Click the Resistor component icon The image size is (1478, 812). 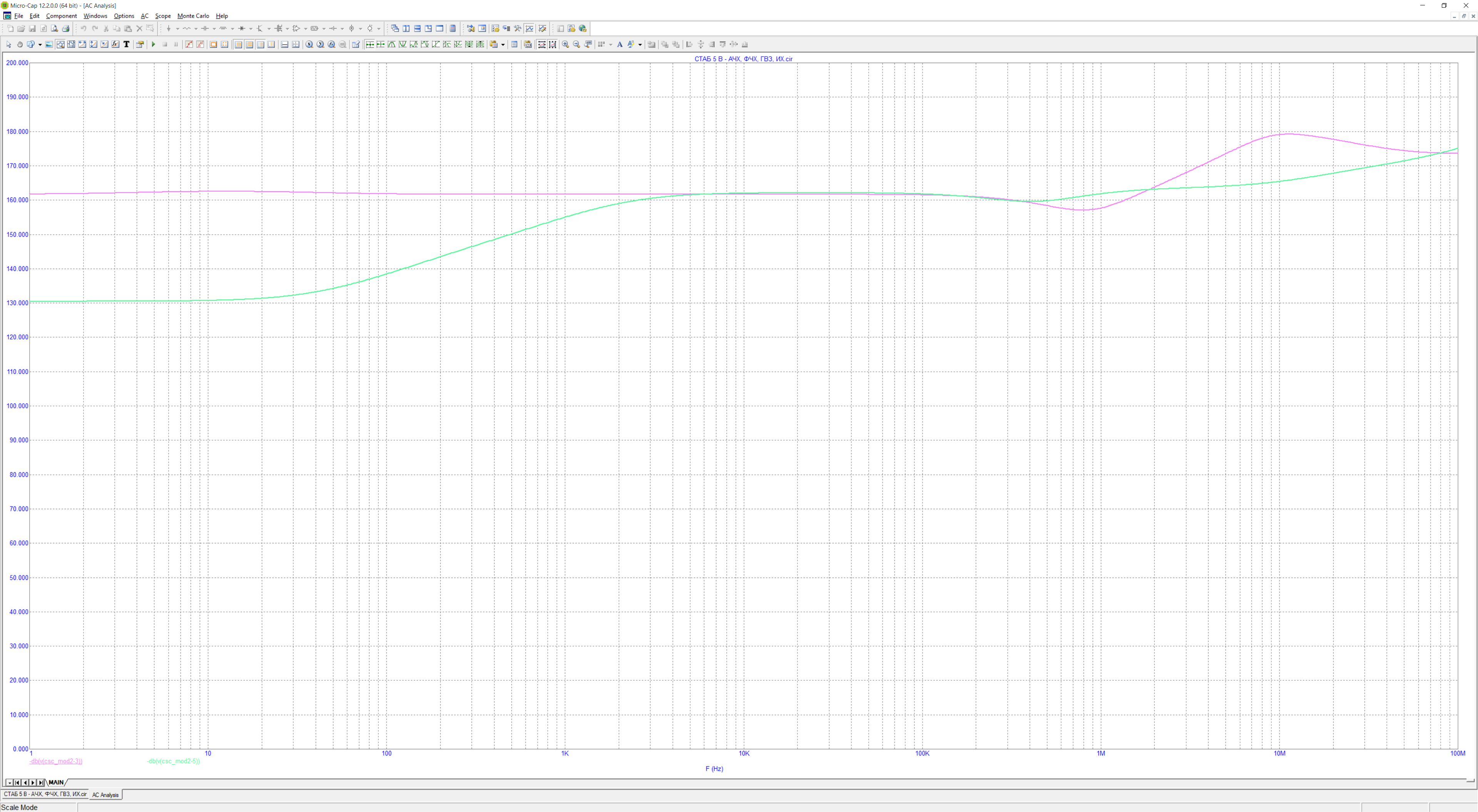tap(186, 28)
